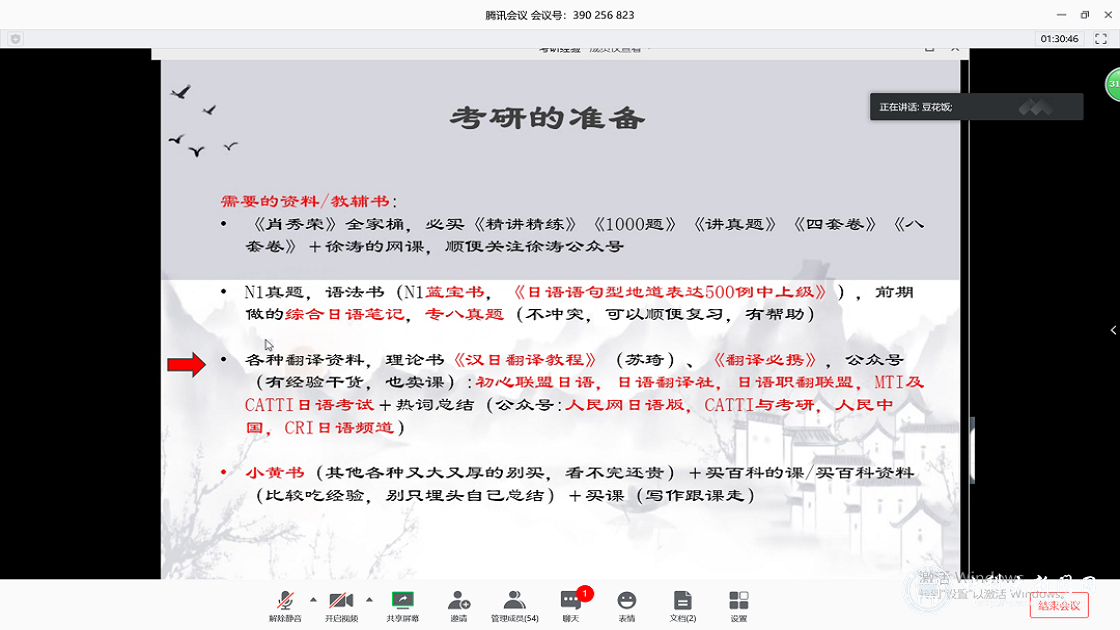Viewport: 1120px width, 630px height.
Task: Expand audio options arrow beside 解除静音
Action: (313, 600)
